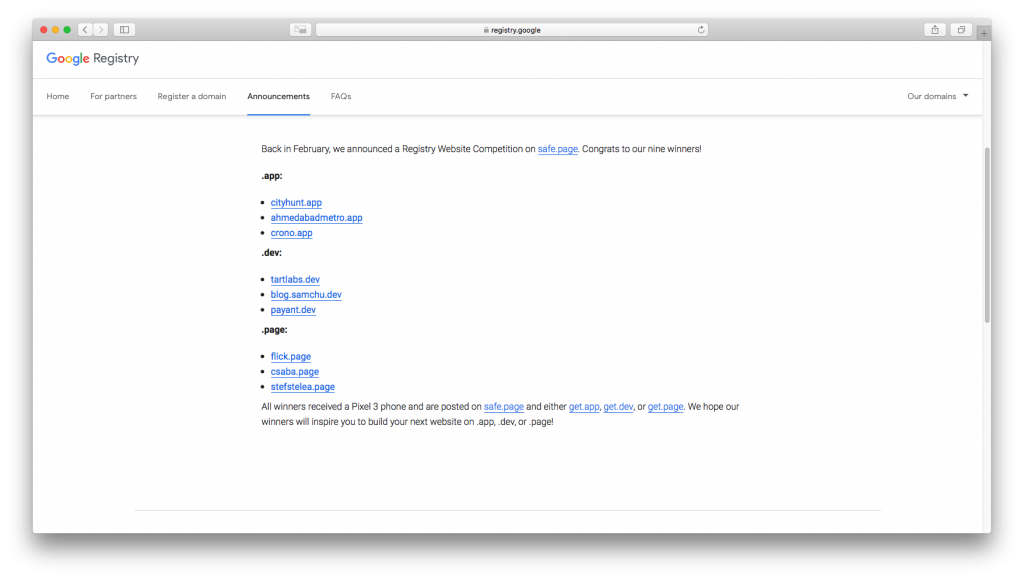Add a new tab with plus icon
Viewport: 1024px width, 580px height.
coord(984,33)
